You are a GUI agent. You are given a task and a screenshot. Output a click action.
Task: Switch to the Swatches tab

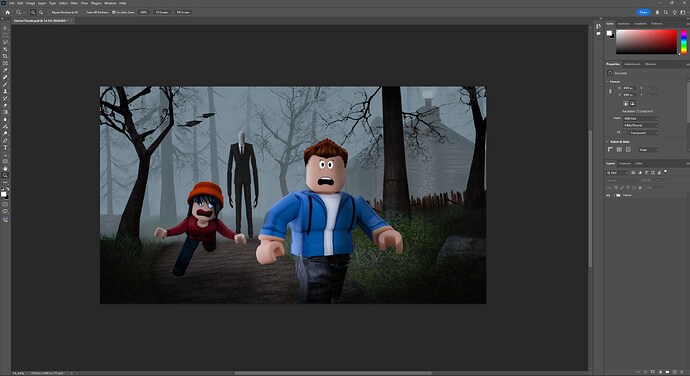point(624,23)
